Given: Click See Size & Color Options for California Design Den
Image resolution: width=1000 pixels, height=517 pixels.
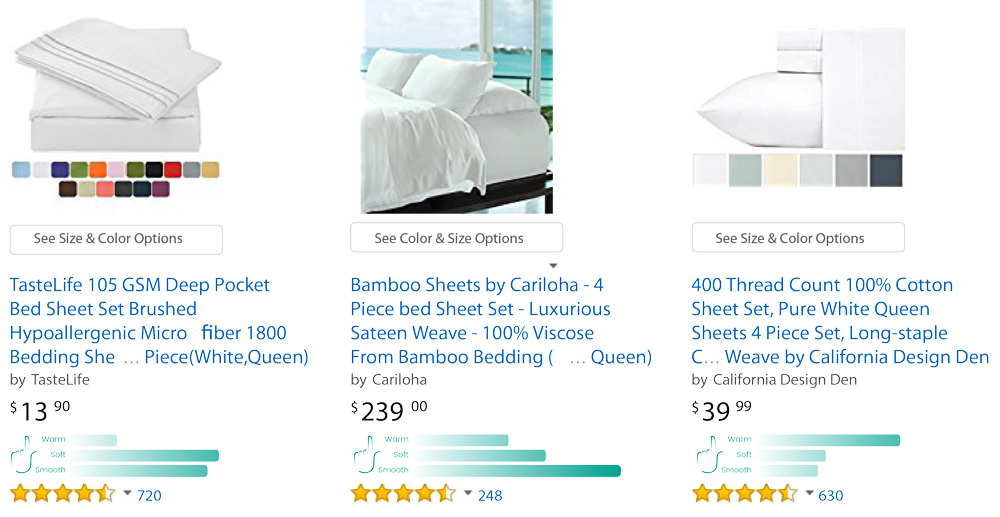Looking at the screenshot, I should tap(798, 239).
